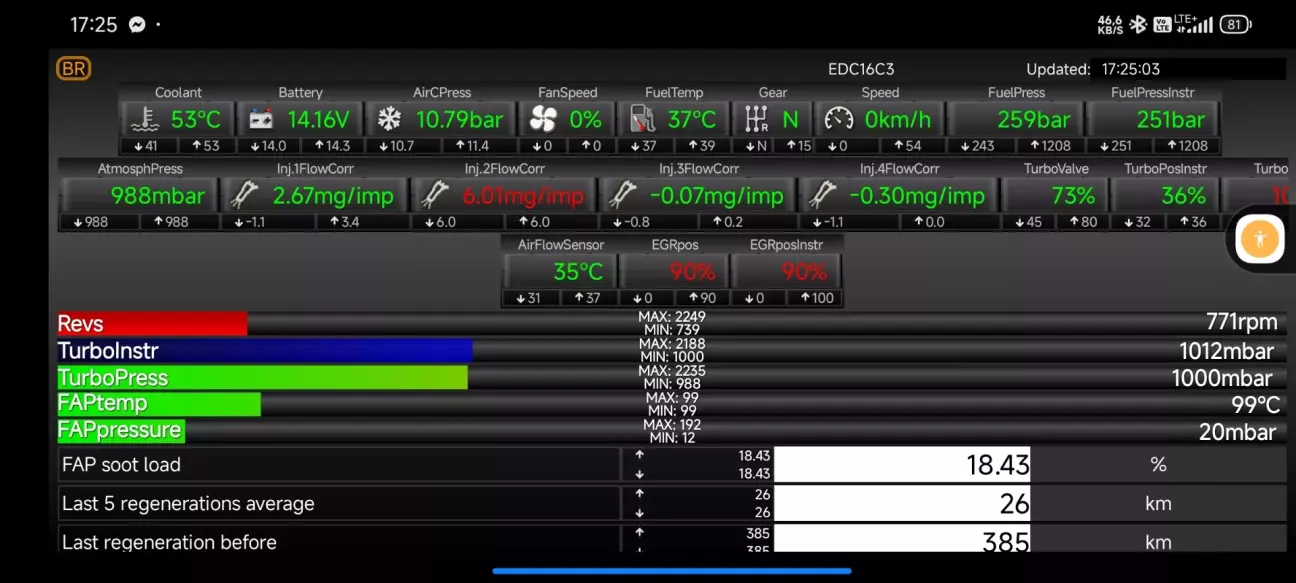Tap the coolant thermometer icon
Image resolution: width=1296 pixels, height=583 pixels.
click(x=145, y=120)
